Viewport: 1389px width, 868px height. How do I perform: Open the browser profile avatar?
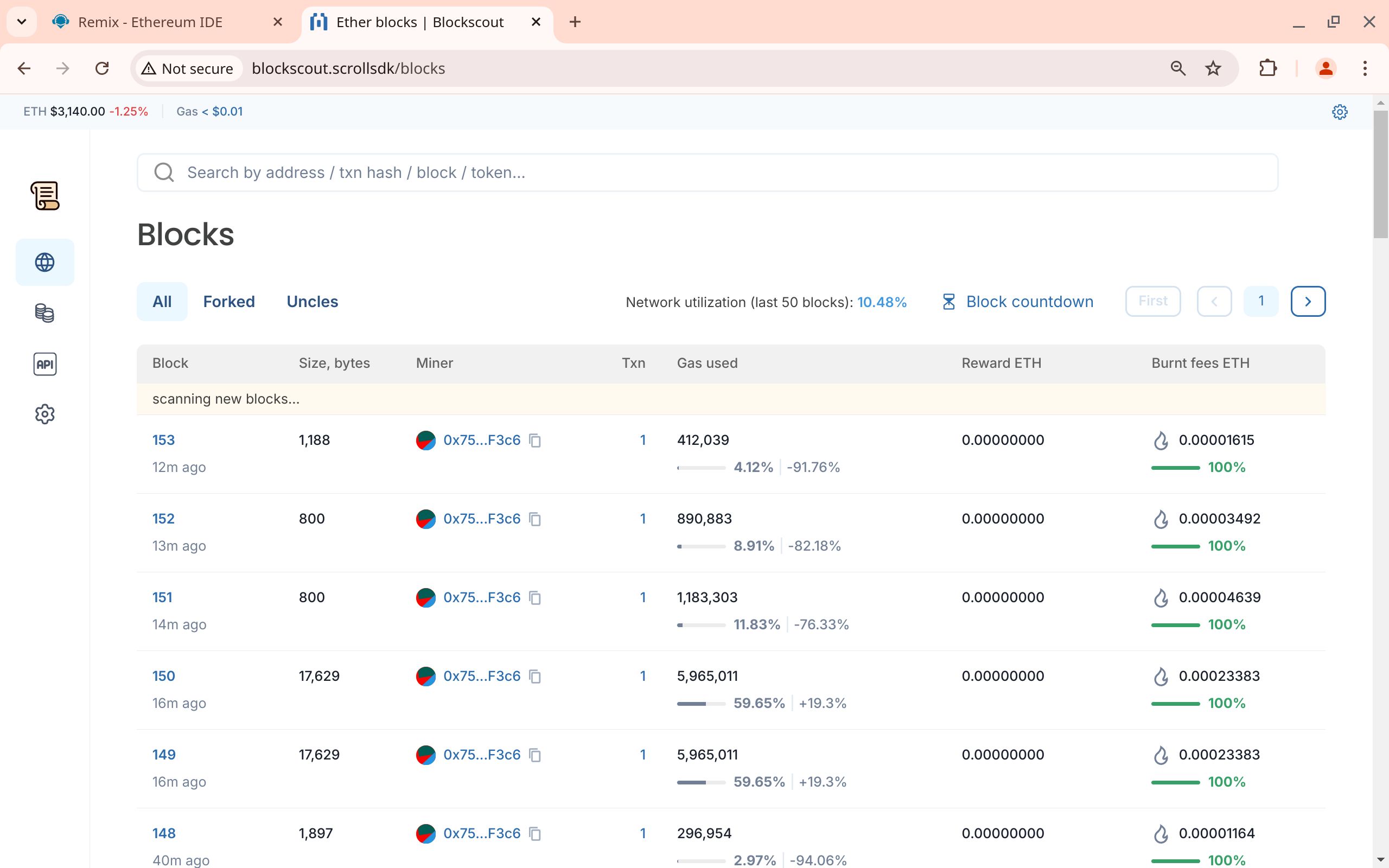tap(1326, 68)
